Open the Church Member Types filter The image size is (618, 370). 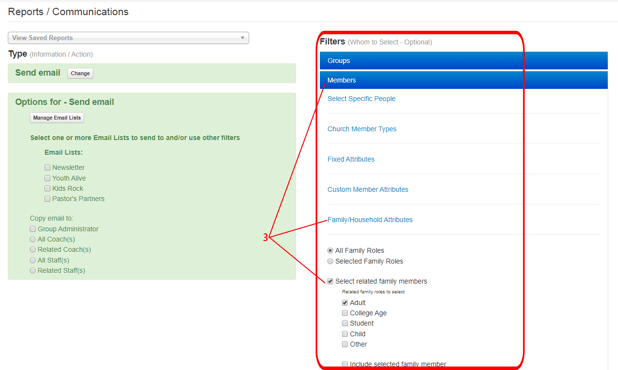click(362, 129)
